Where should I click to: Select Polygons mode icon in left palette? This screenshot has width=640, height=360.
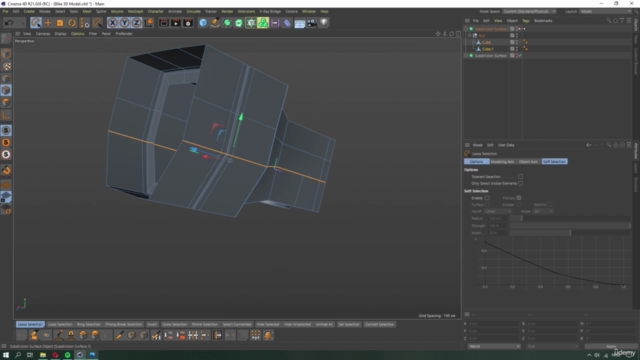click(x=6, y=102)
